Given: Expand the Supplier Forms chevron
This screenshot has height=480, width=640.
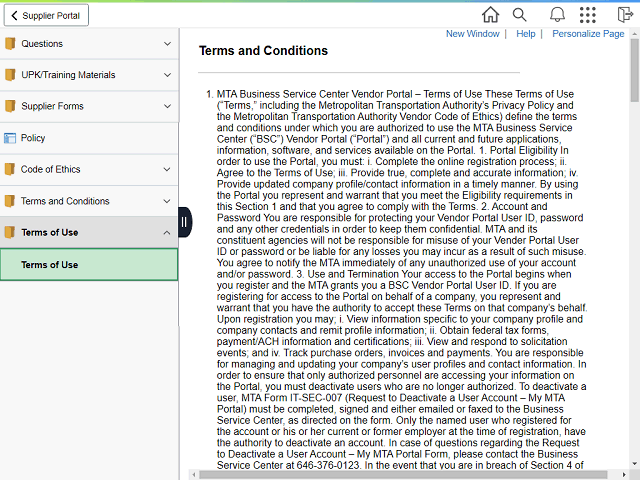Looking at the screenshot, I should point(167,106).
